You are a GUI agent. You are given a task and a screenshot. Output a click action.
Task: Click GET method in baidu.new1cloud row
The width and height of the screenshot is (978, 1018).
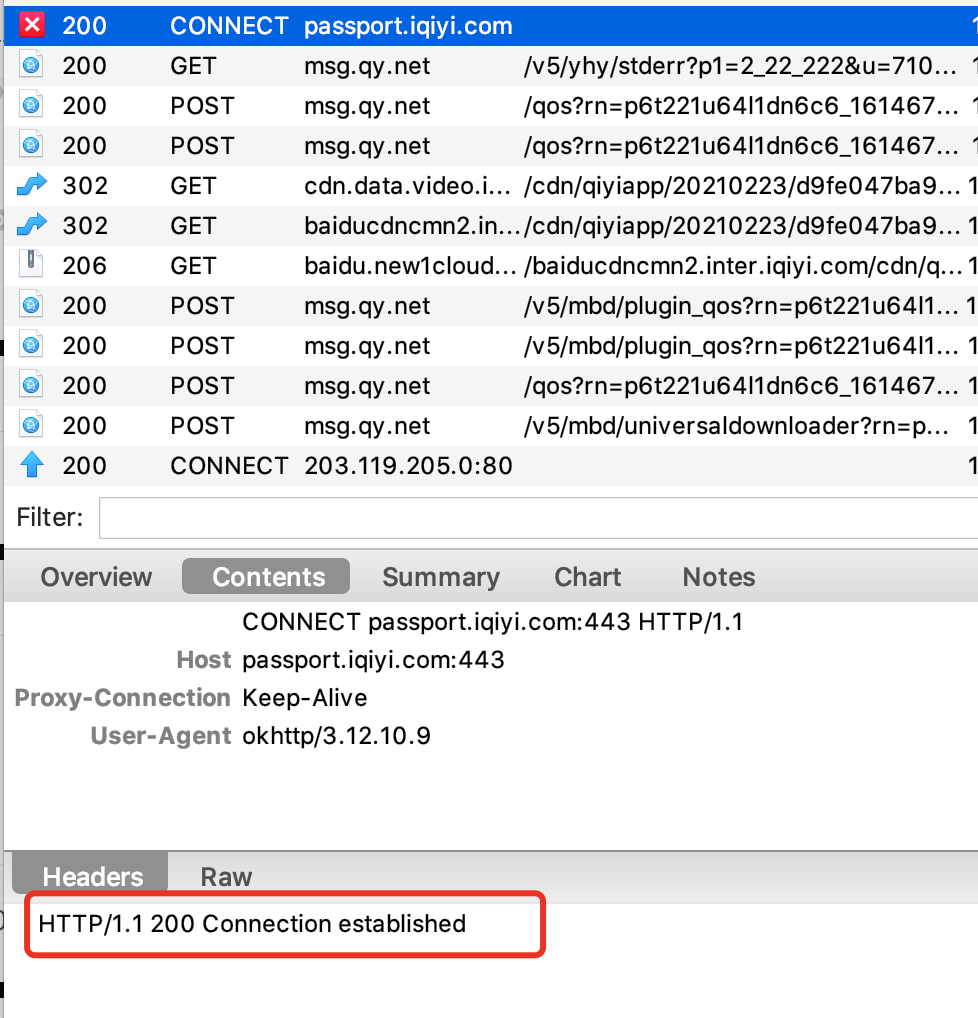tap(193, 266)
